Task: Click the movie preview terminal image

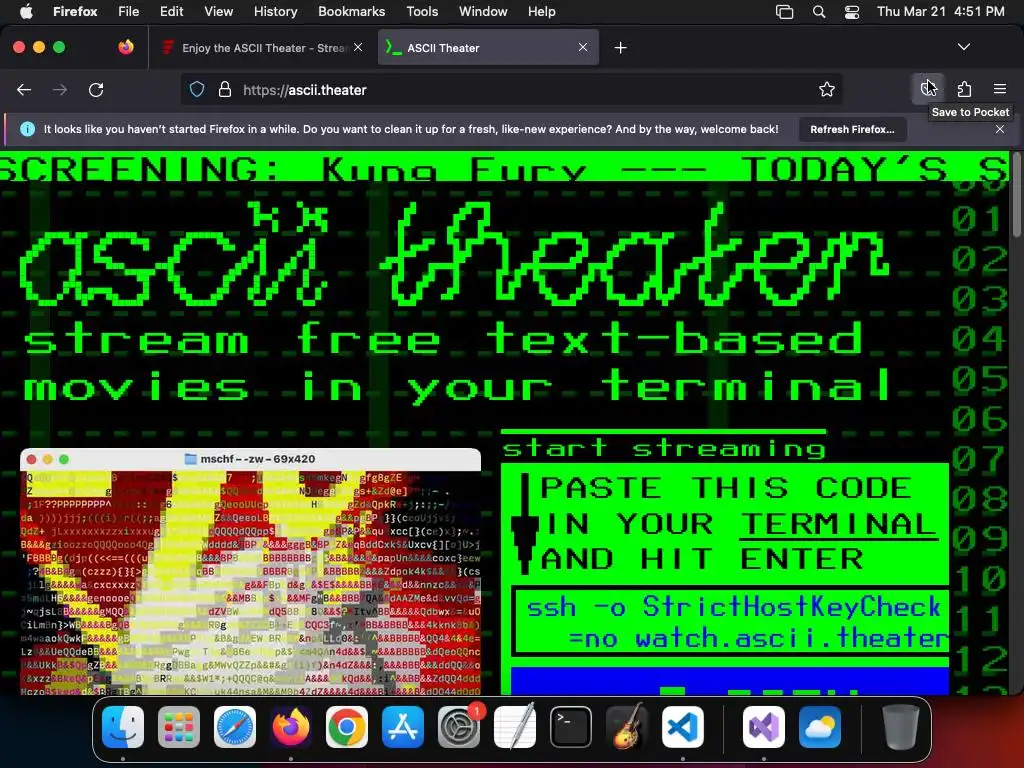Action: tap(251, 572)
